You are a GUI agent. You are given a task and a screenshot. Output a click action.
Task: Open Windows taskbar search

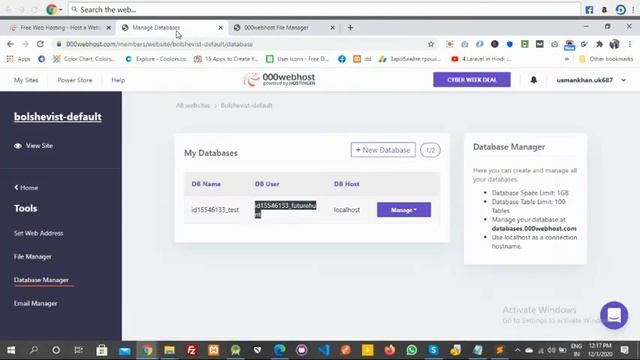[34, 350]
